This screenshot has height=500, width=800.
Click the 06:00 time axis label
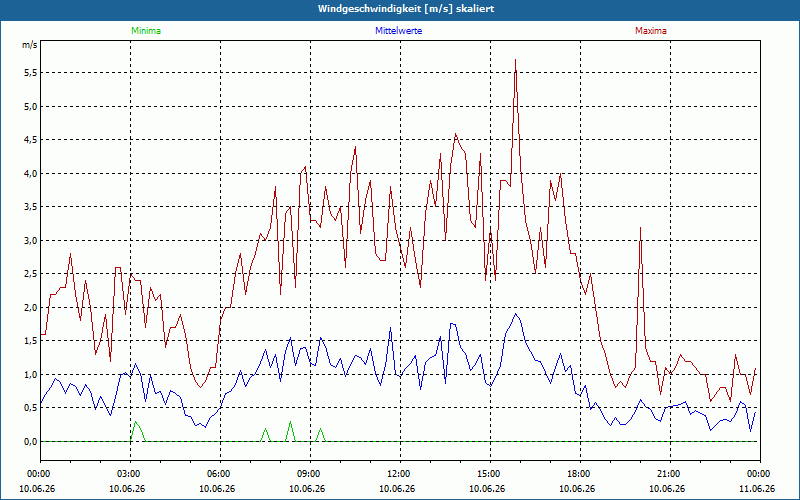(x=220, y=474)
